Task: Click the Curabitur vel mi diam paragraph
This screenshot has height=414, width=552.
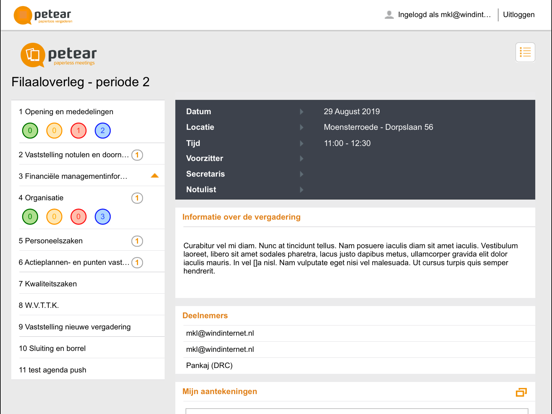Action: point(351,258)
